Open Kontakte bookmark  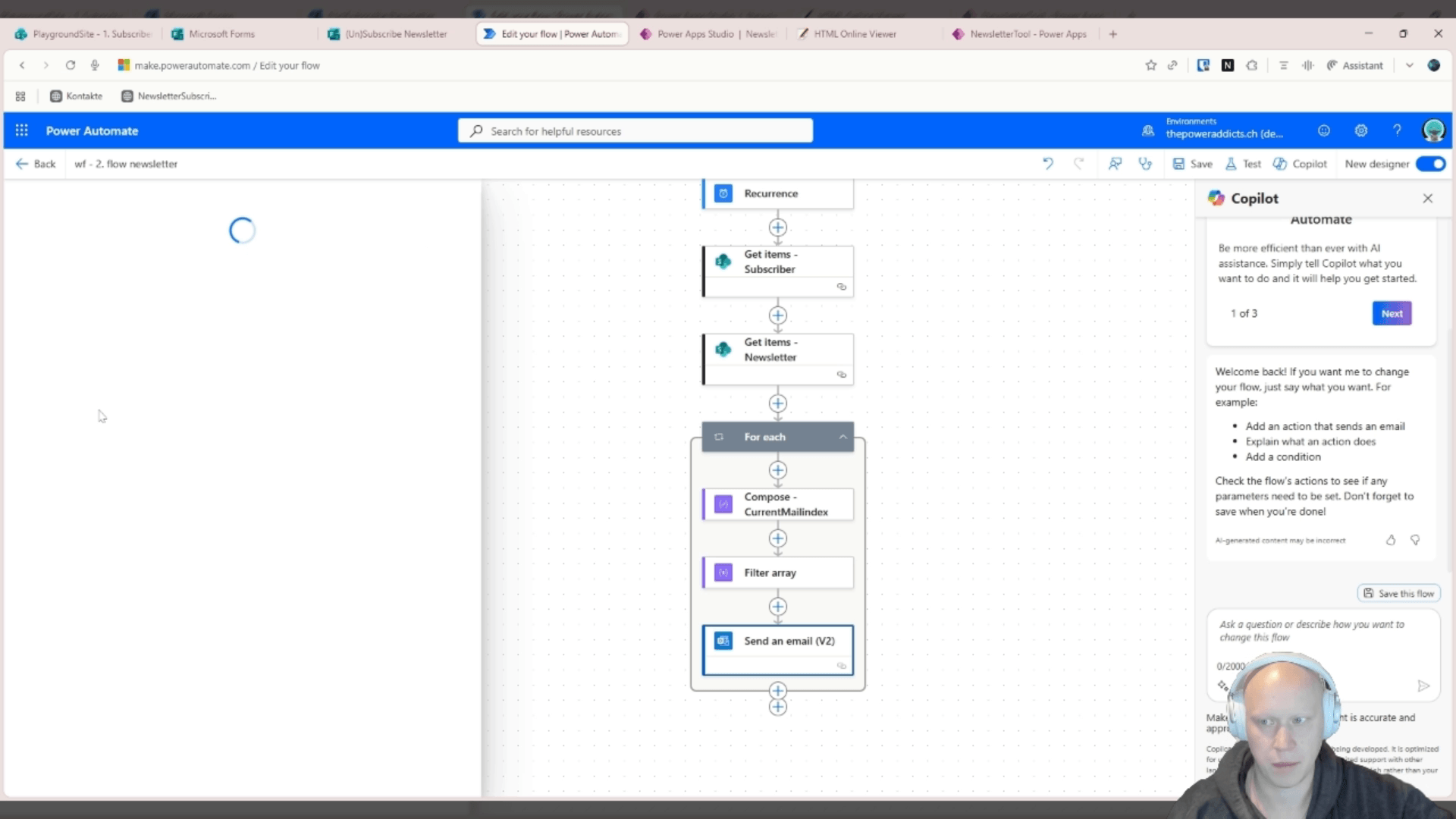(76, 96)
